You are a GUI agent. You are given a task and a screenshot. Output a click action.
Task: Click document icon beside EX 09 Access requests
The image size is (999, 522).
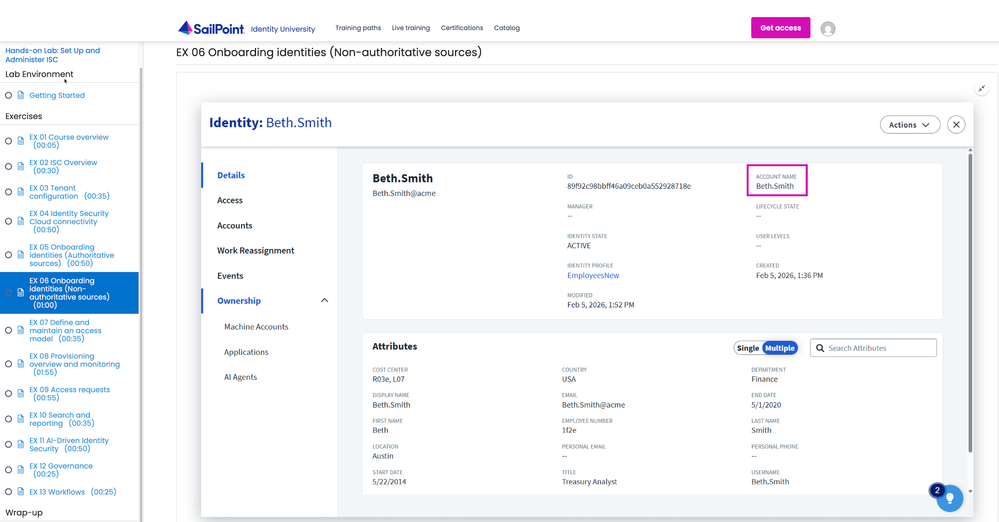pos(20,393)
